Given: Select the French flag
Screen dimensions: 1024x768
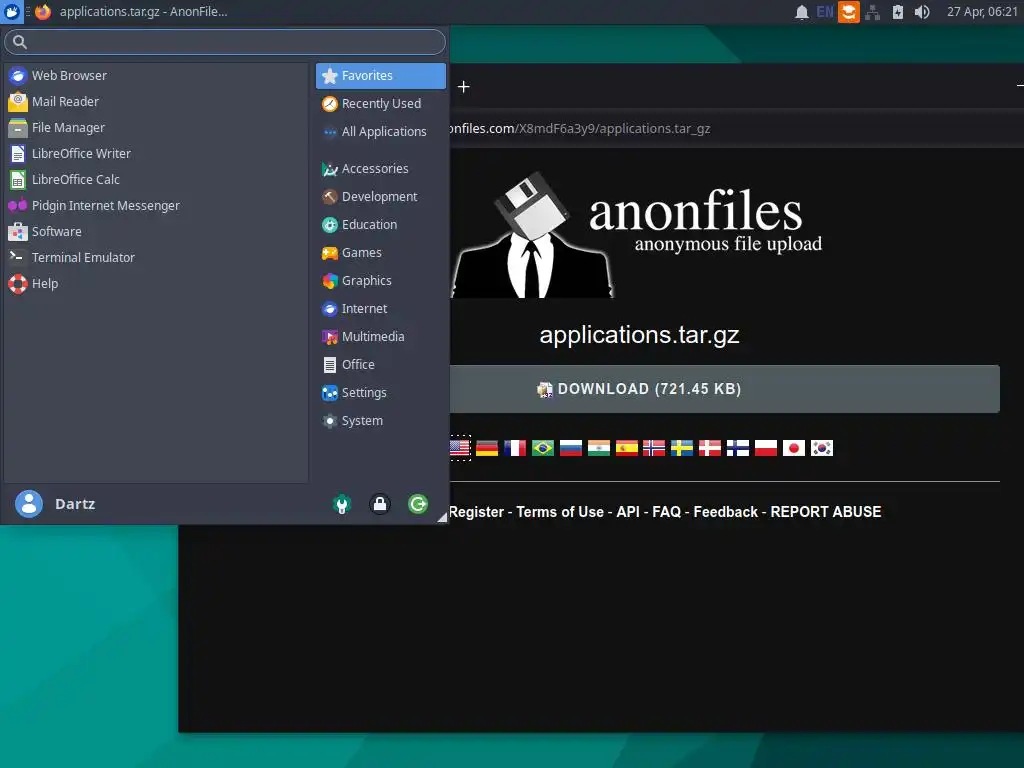Looking at the screenshot, I should coord(515,448).
